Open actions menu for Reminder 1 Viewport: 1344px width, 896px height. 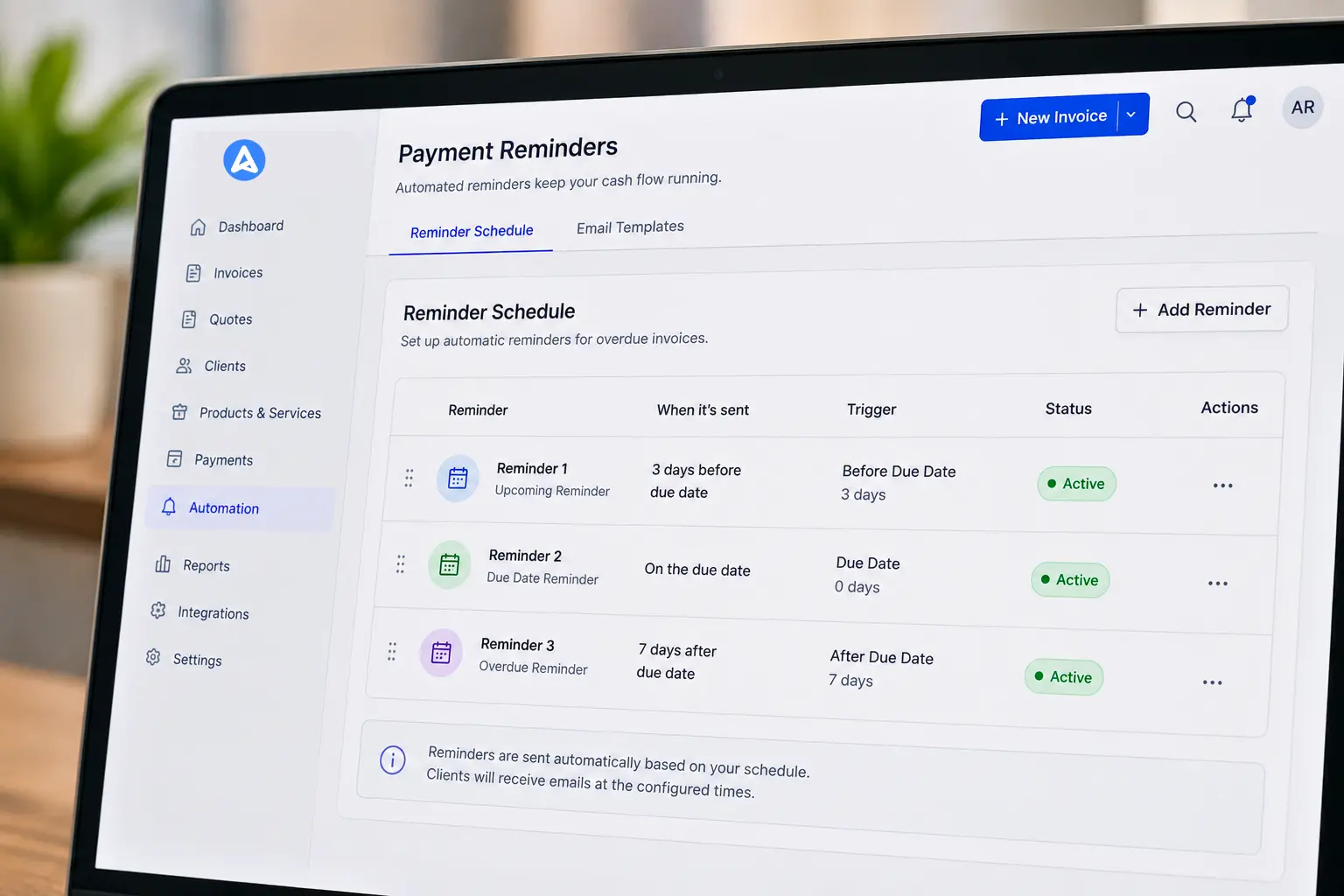pos(1222,486)
